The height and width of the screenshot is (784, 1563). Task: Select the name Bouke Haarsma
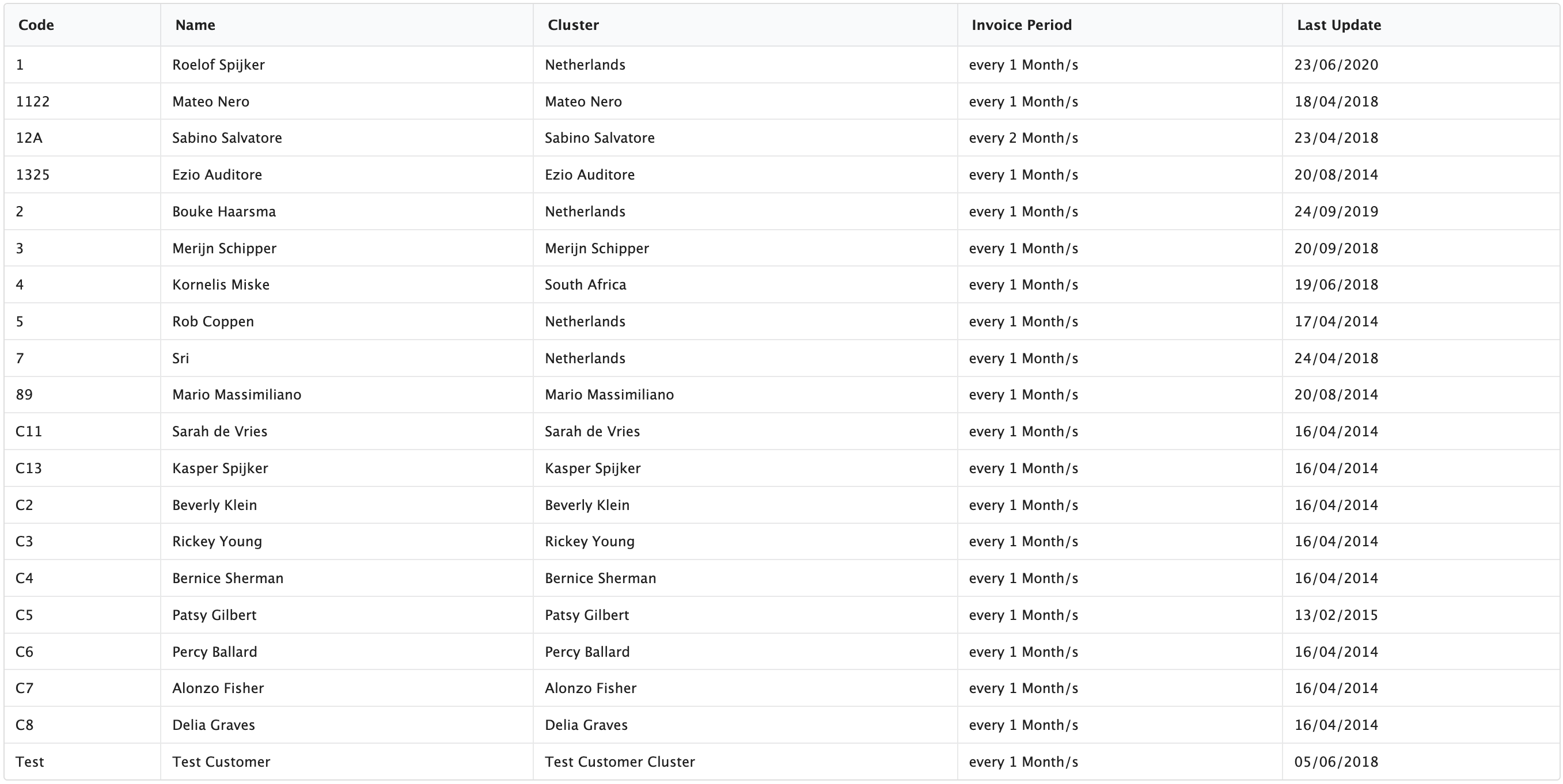[x=224, y=212]
